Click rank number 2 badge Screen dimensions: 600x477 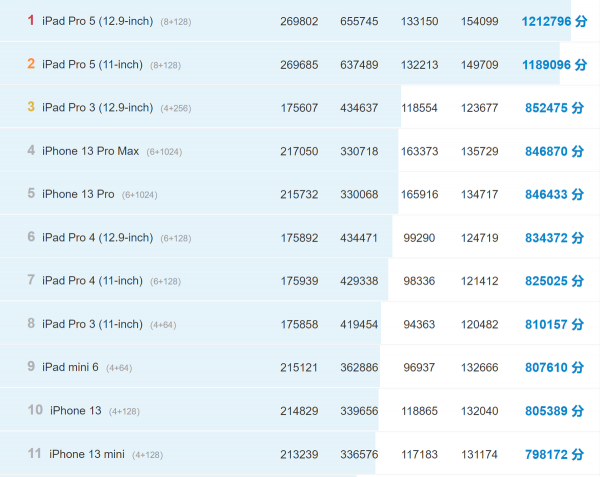pyautogui.click(x=31, y=63)
